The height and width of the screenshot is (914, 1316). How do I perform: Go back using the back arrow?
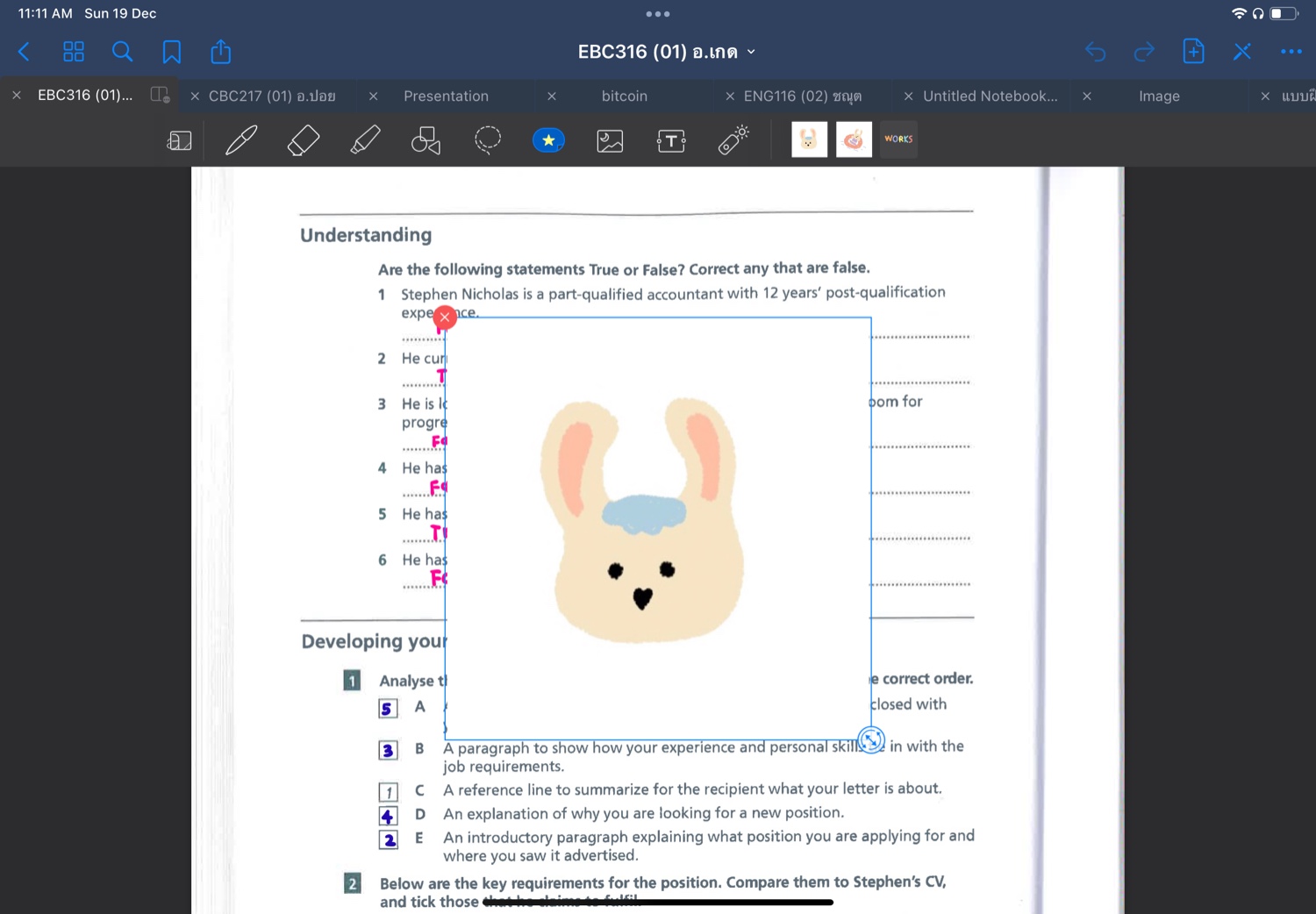pyautogui.click(x=25, y=53)
